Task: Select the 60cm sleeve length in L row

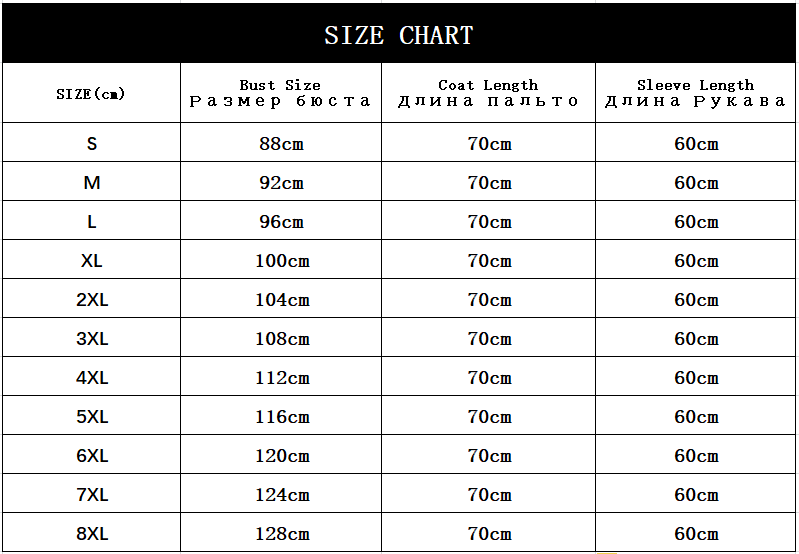Action: [x=696, y=222]
